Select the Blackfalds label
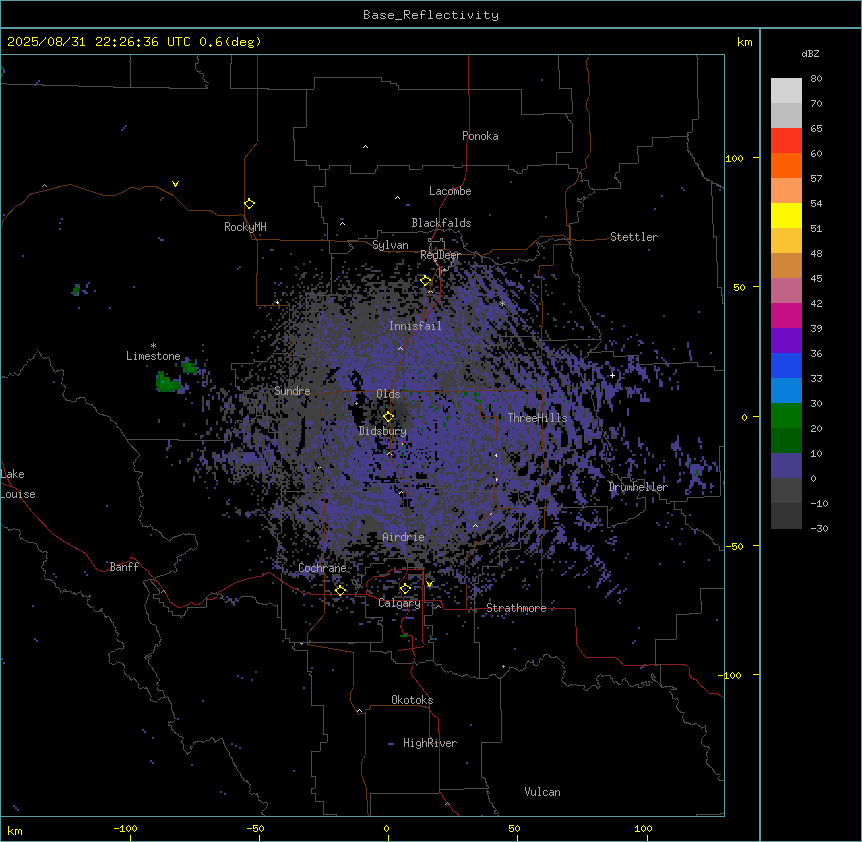Screen dimensions: 862x842 tap(441, 223)
